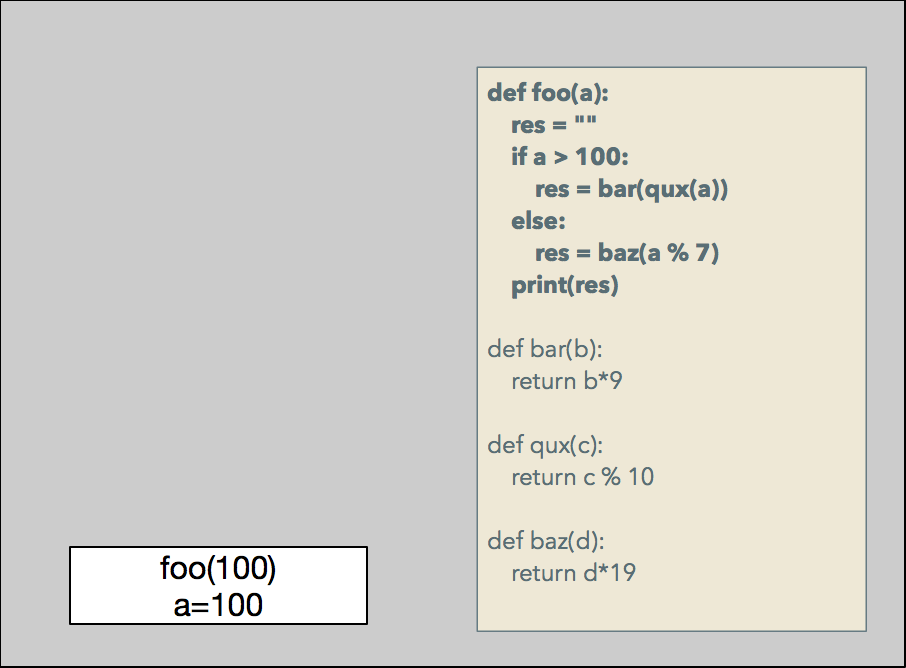
Task: Click the 'foo(100)' call text in the stack frame
Action: pos(218,568)
